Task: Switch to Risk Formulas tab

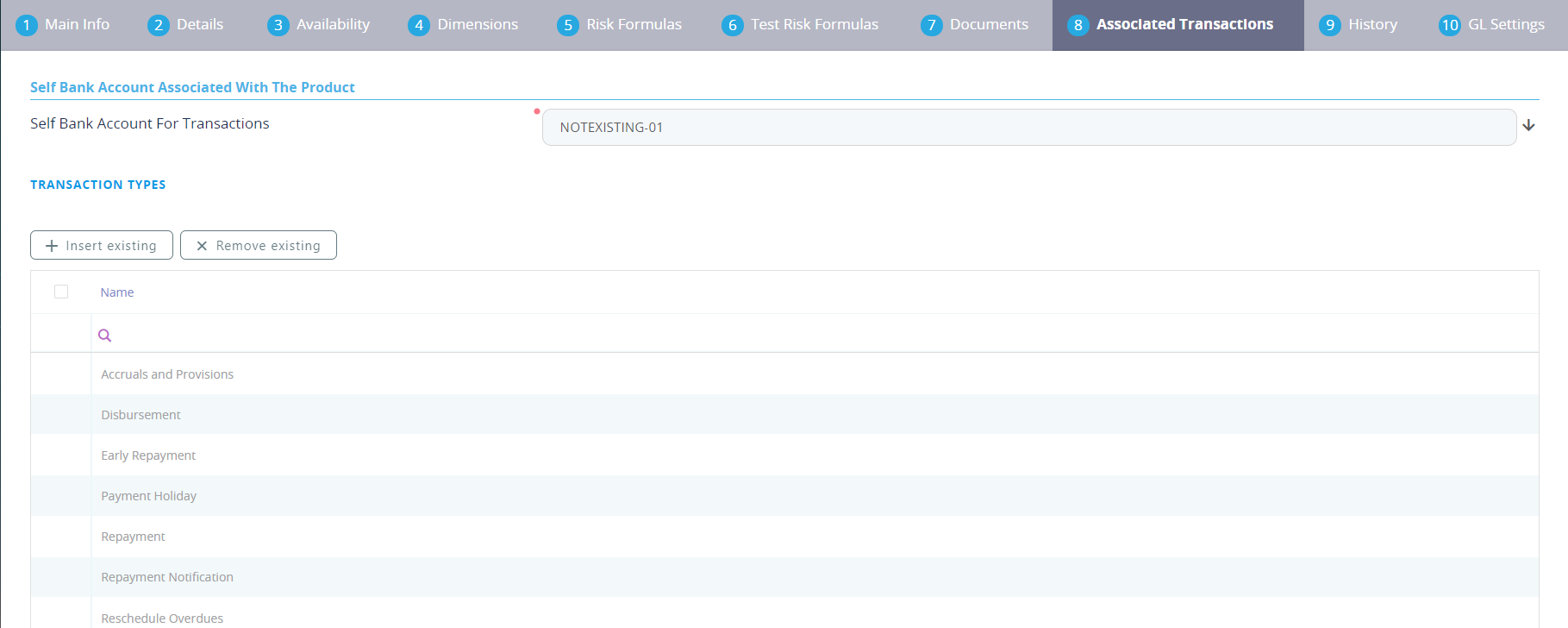Action: click(x=620, y=25)
